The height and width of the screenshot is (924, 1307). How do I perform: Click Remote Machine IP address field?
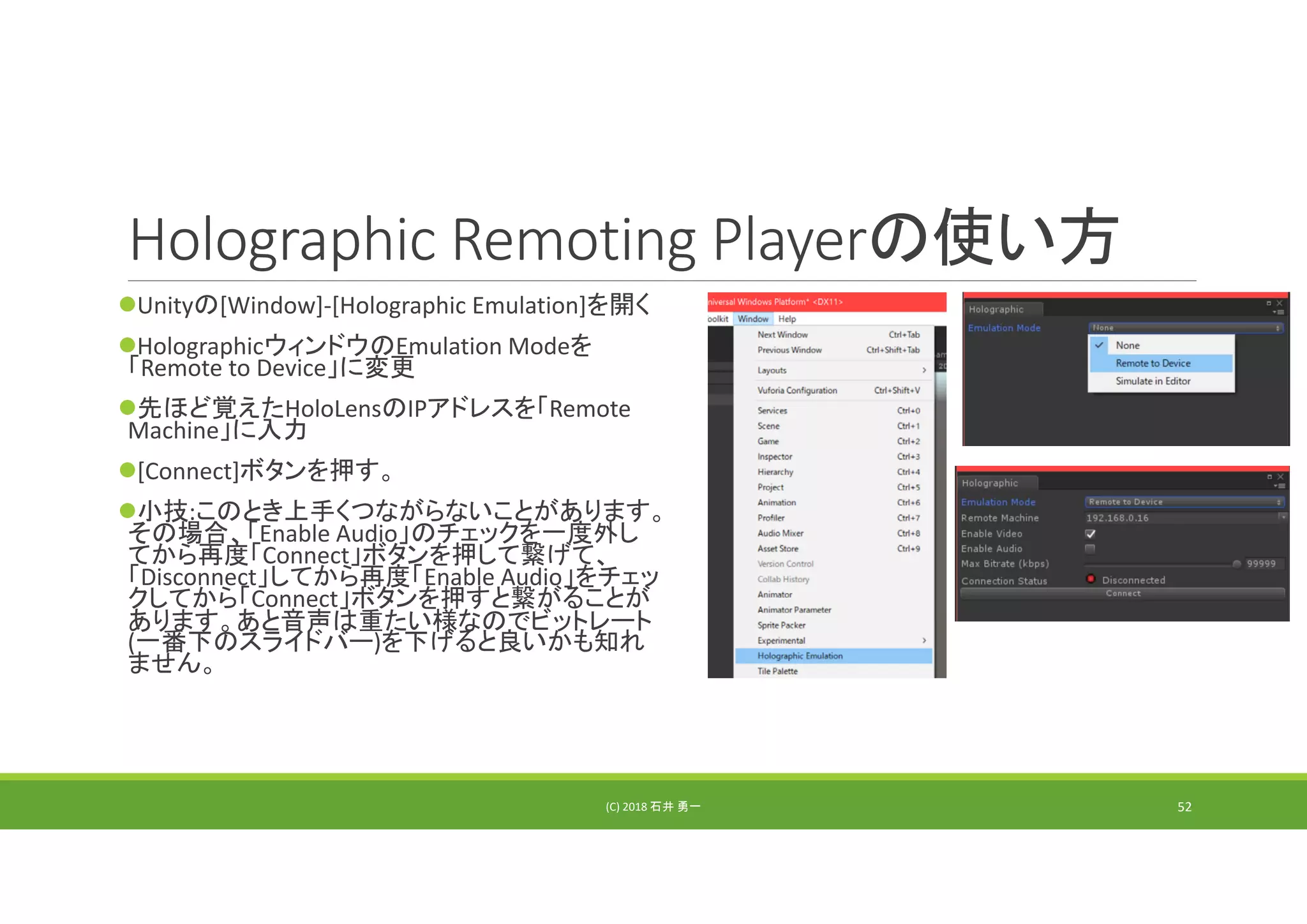pos(1181,518)
